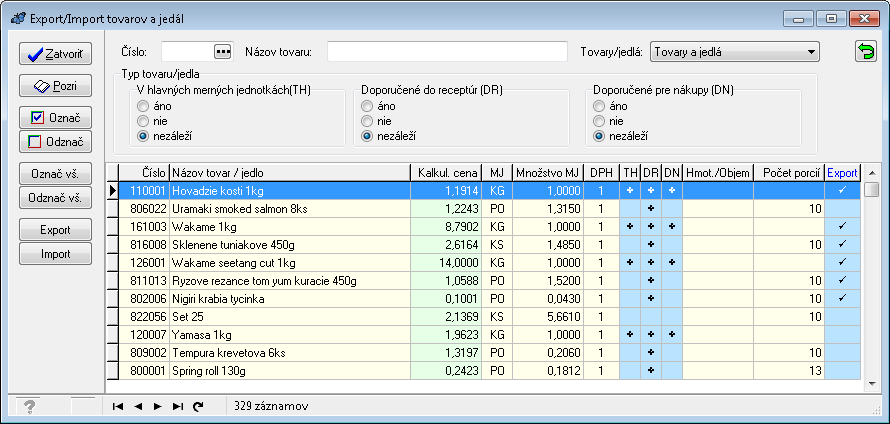
Task: Click the table scrollbar up arrow
Action: click(x=872, y=173)
